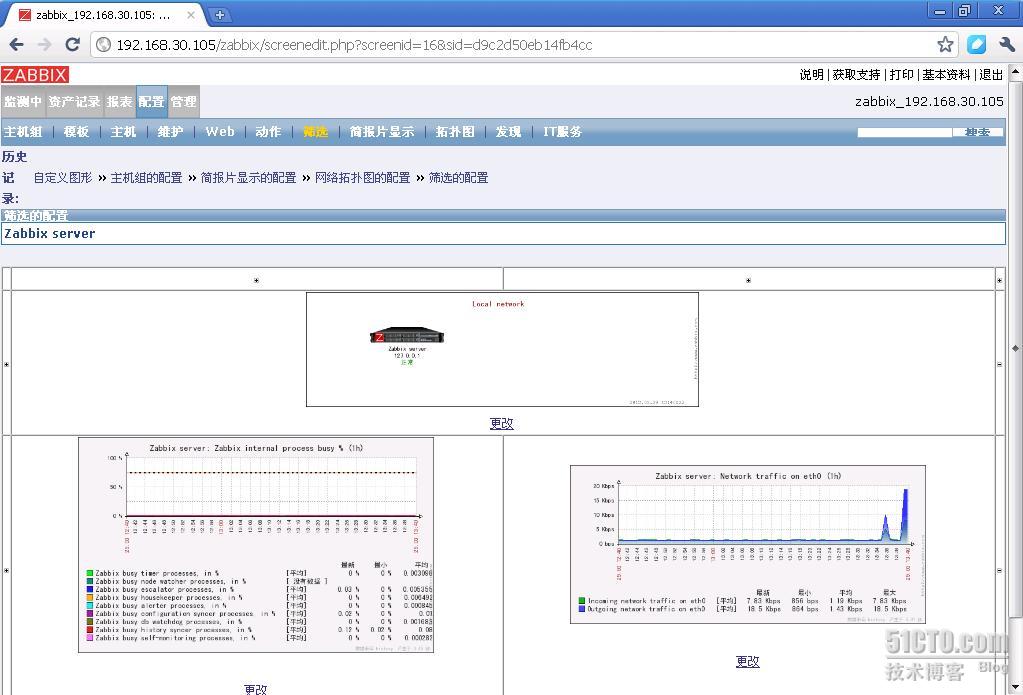Screen dimensions: 1023x695
Task: Click 更改 link under the process busy graph
Action: tap(256, 688)
